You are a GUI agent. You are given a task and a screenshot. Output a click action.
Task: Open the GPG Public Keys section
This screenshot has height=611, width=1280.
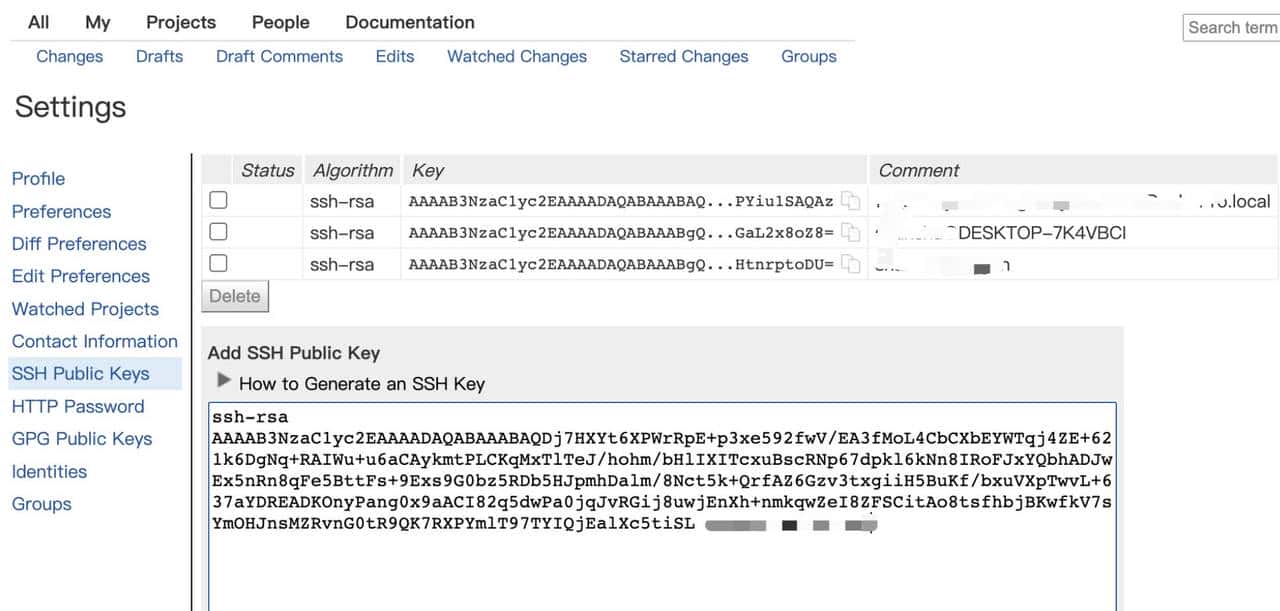(x=81, y=438)
